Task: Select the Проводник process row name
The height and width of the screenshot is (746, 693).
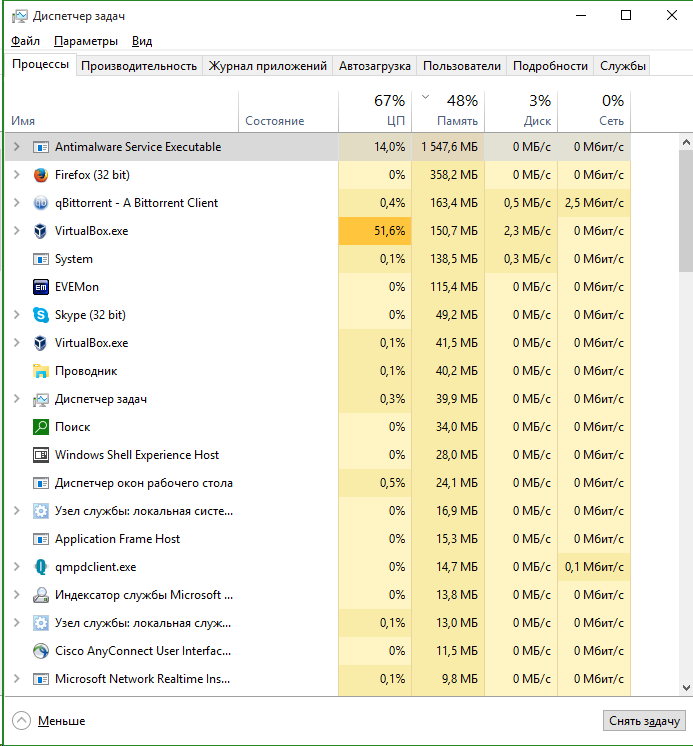Action: [x=86, y=371]
